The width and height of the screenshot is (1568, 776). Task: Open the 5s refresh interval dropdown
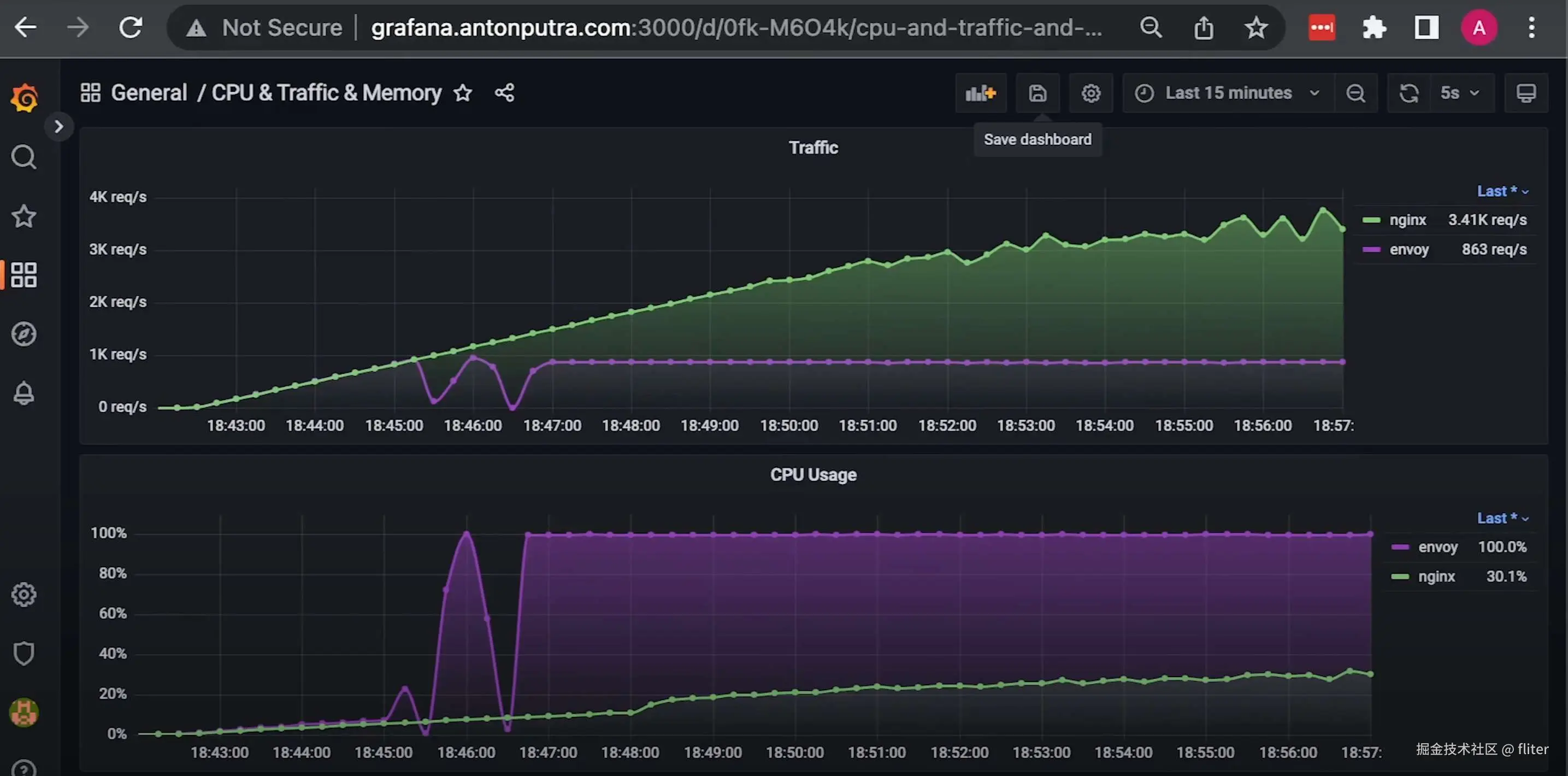point(1458,93)
